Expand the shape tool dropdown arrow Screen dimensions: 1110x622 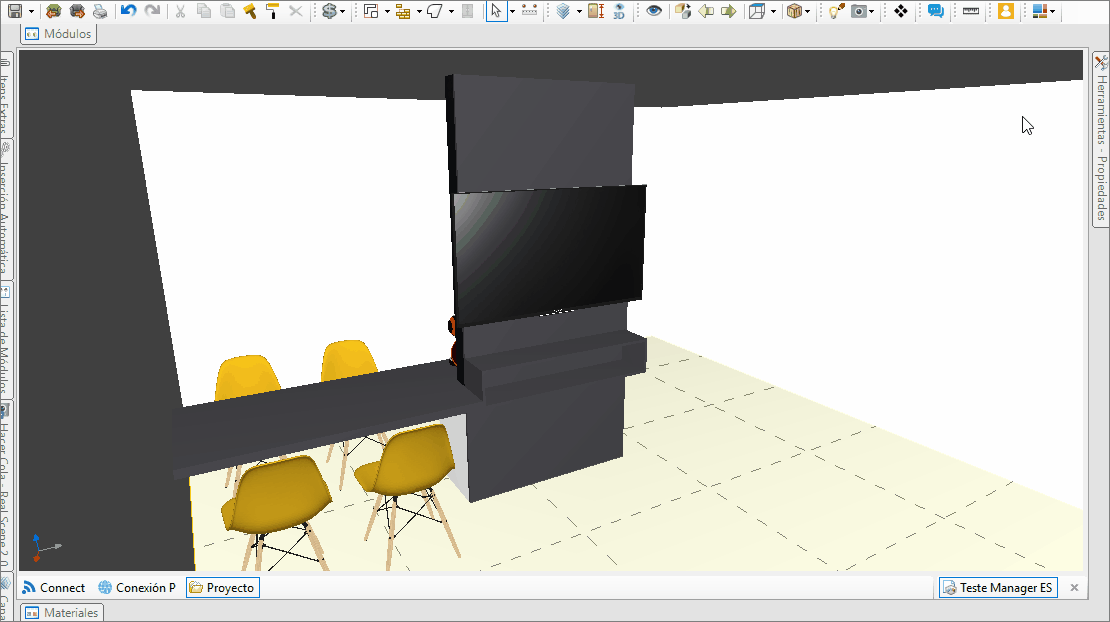click(x=451, y=11)
